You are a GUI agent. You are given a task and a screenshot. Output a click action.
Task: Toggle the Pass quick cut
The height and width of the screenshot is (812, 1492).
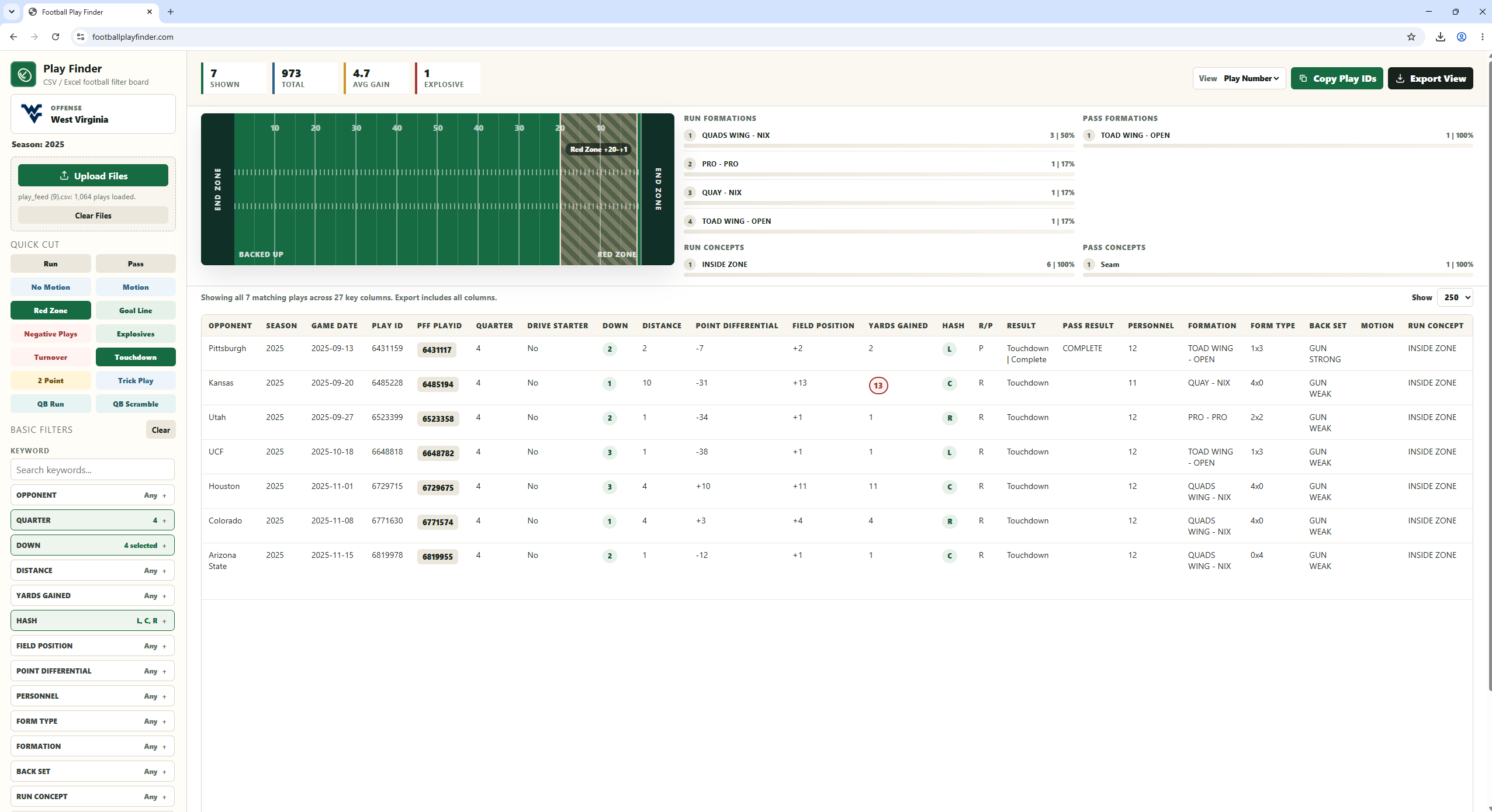(136, 263)
